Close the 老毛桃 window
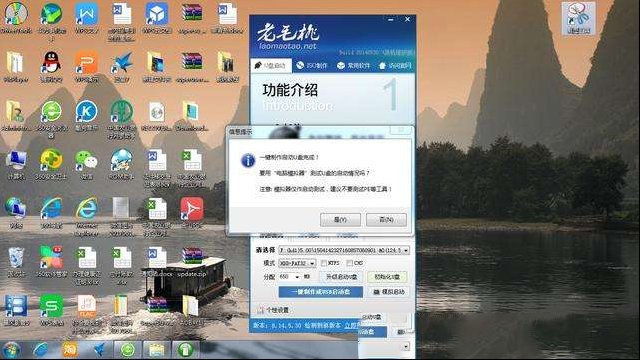 point(407,20)
